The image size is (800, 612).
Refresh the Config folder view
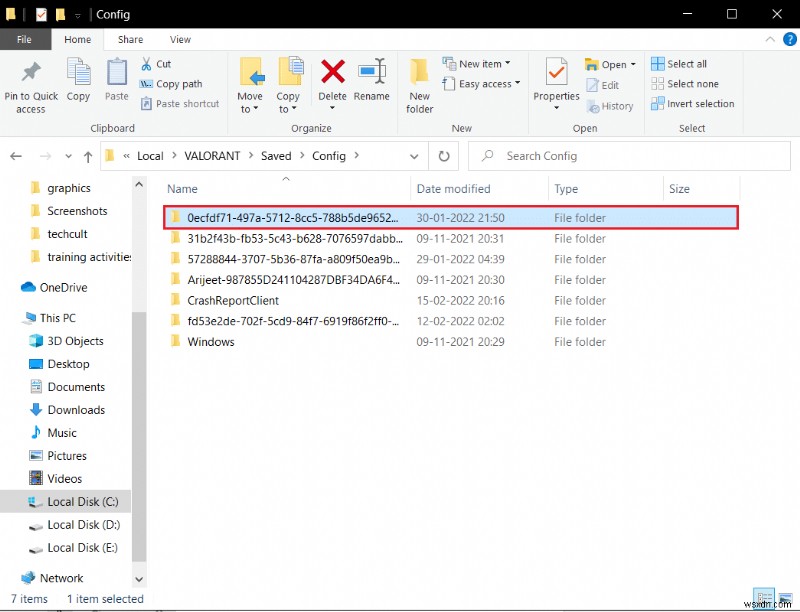[x=444, y=156]
